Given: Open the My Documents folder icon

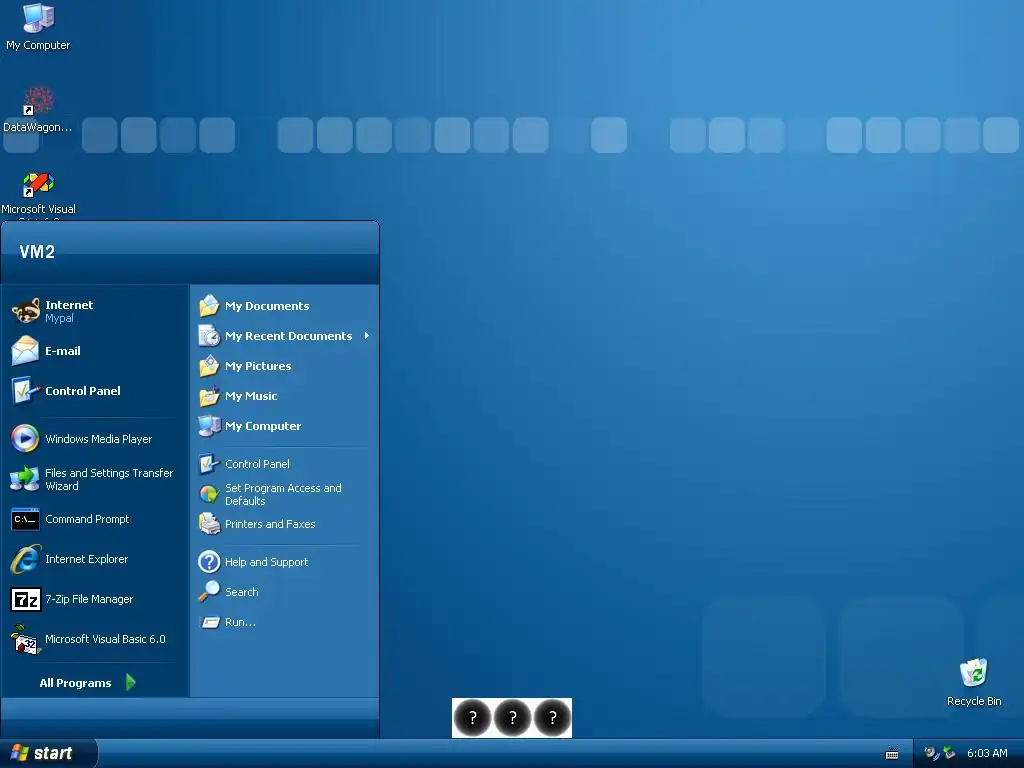Looking at the screenshot, I should point(209,306).
